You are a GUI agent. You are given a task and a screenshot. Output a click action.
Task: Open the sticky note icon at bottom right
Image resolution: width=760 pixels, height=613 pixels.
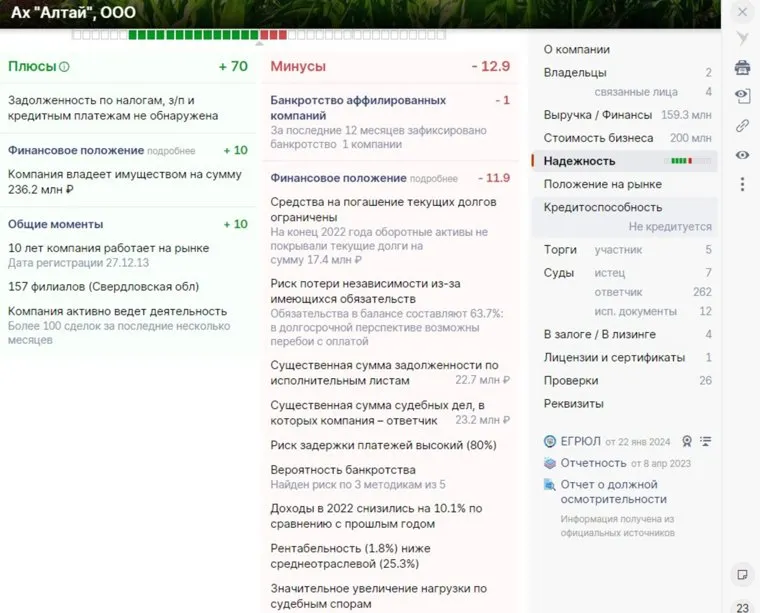point(742,574)
